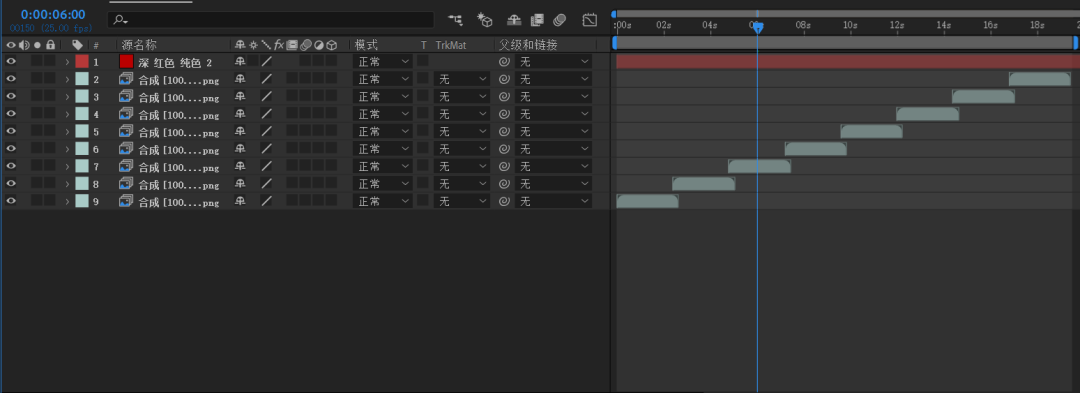This screenshot has width=1080, height=393.
Task: Click the quality slash switch on layer 2
Action: 267,79
